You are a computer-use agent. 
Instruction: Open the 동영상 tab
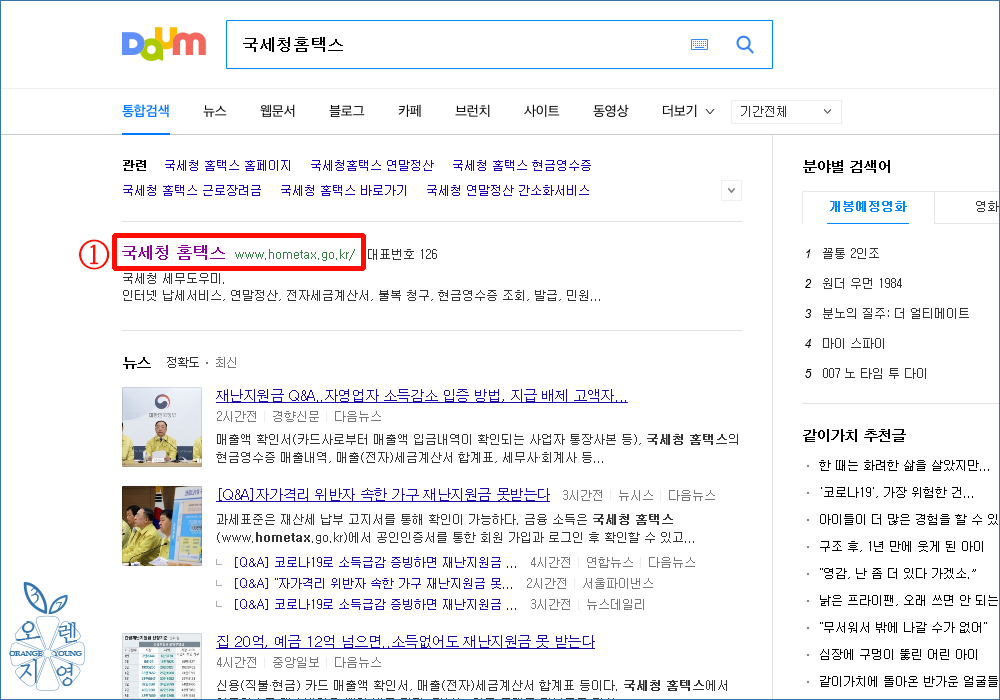coord(611,111)
